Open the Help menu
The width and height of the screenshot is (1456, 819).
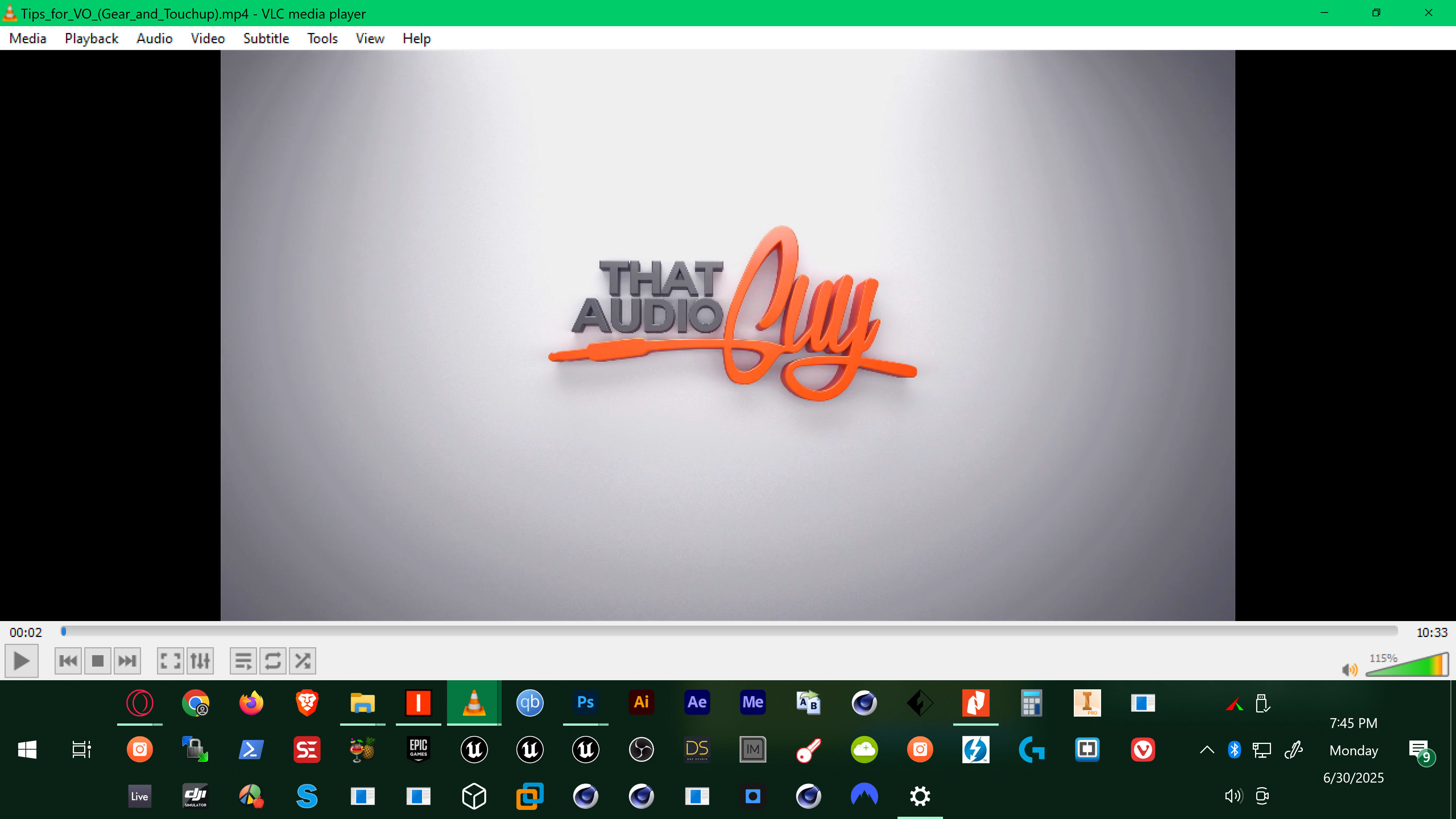(x=417, y=38)
